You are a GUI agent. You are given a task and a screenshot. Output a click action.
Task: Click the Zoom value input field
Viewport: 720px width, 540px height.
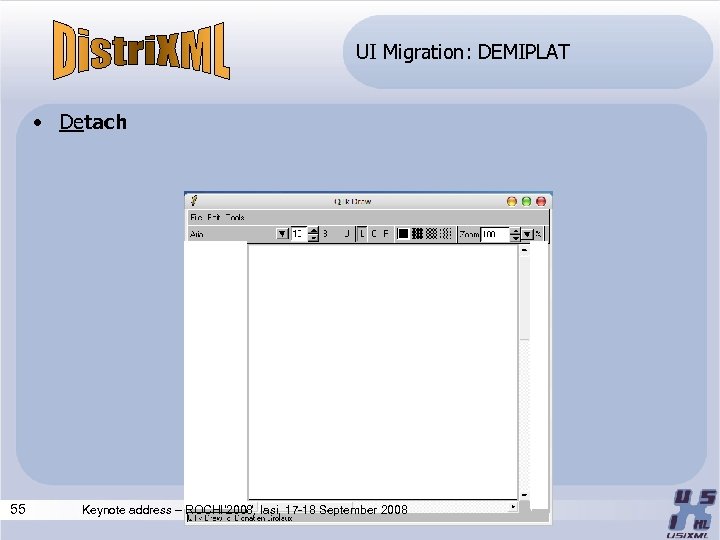click(x=495, y=234)
